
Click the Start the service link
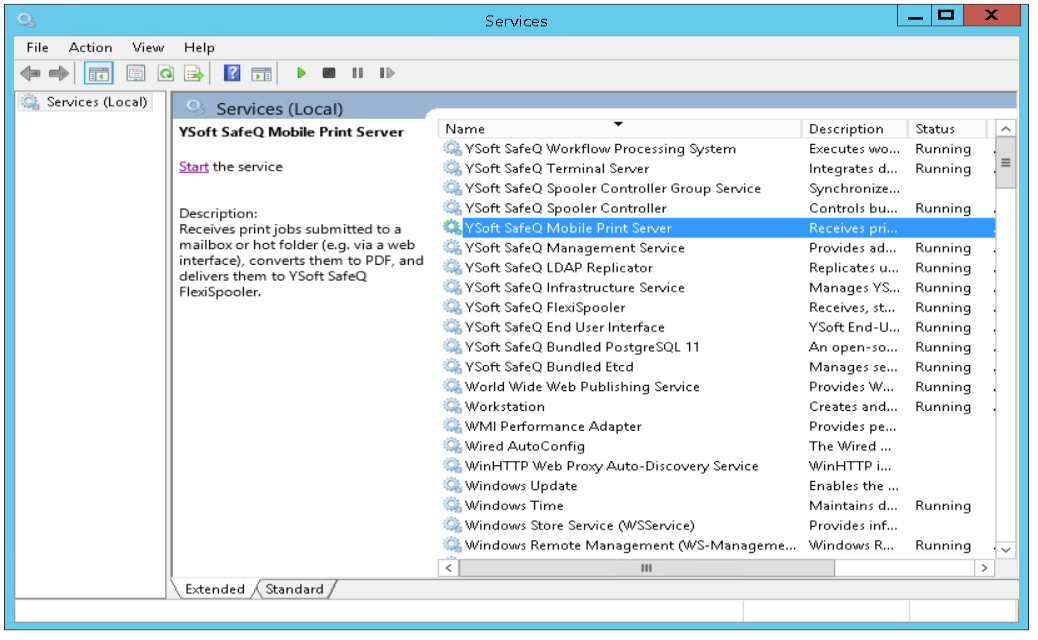pos(194,167)
